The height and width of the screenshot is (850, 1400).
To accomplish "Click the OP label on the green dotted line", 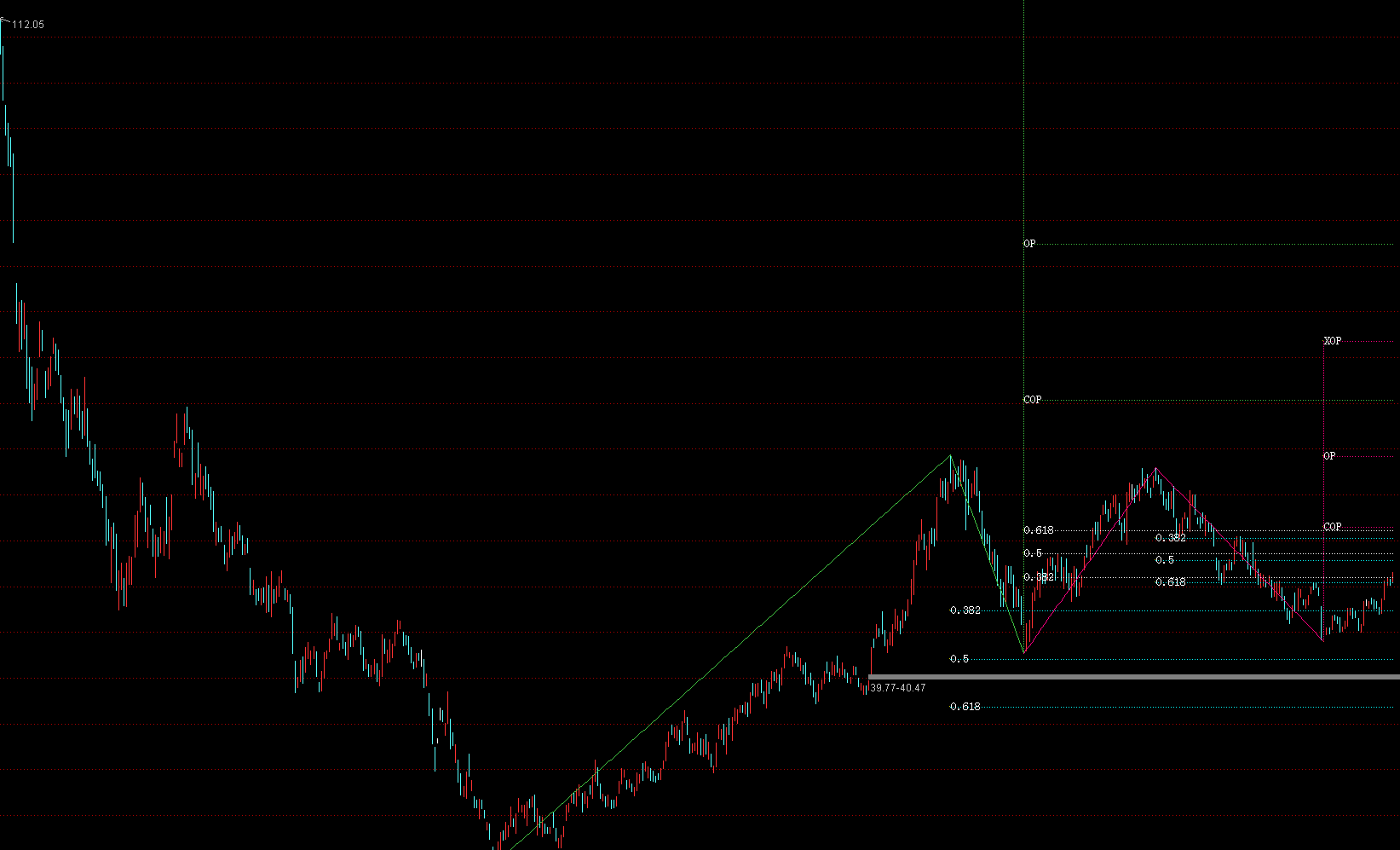I will (1029, 244).
